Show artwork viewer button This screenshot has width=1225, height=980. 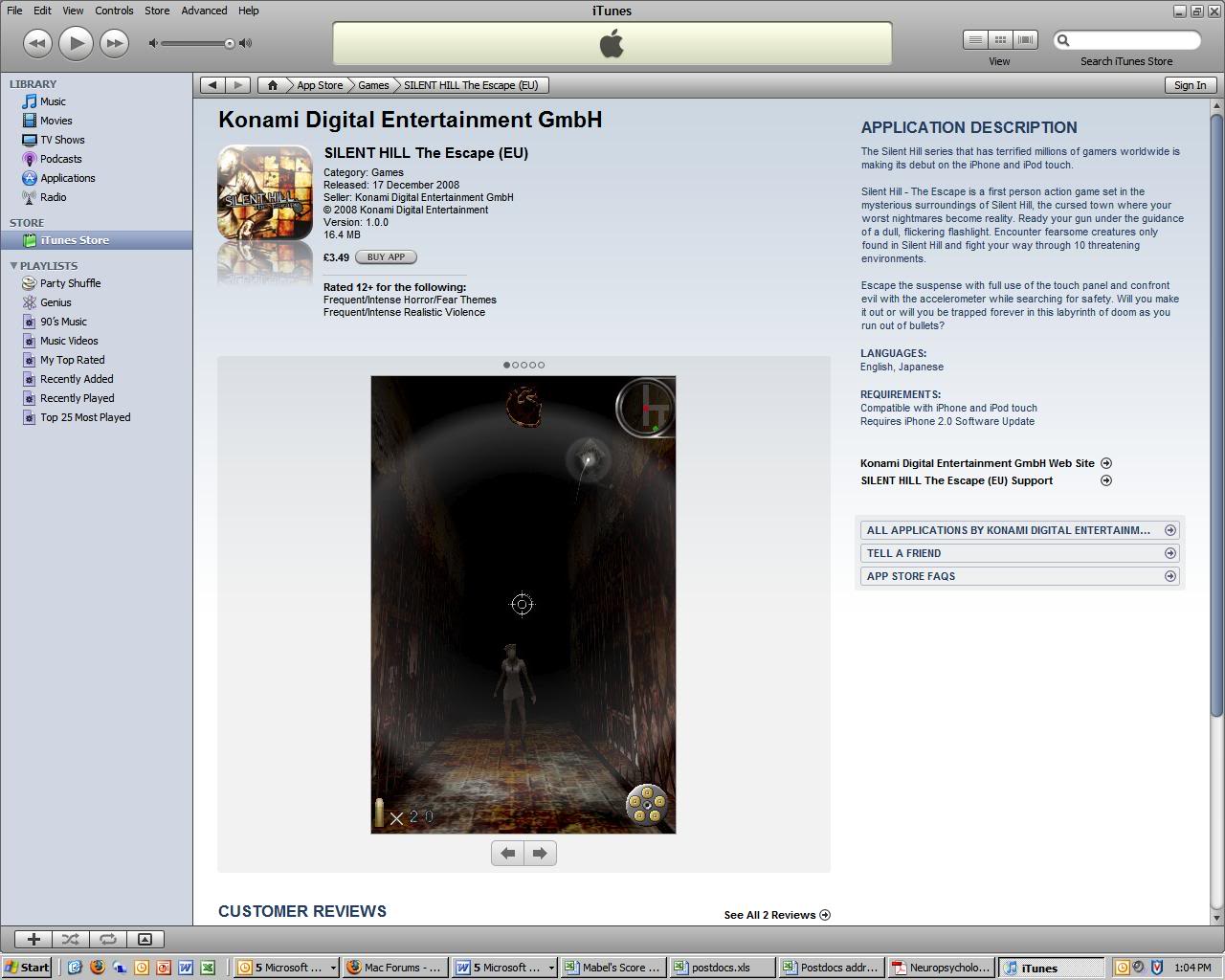pos(145,939)
